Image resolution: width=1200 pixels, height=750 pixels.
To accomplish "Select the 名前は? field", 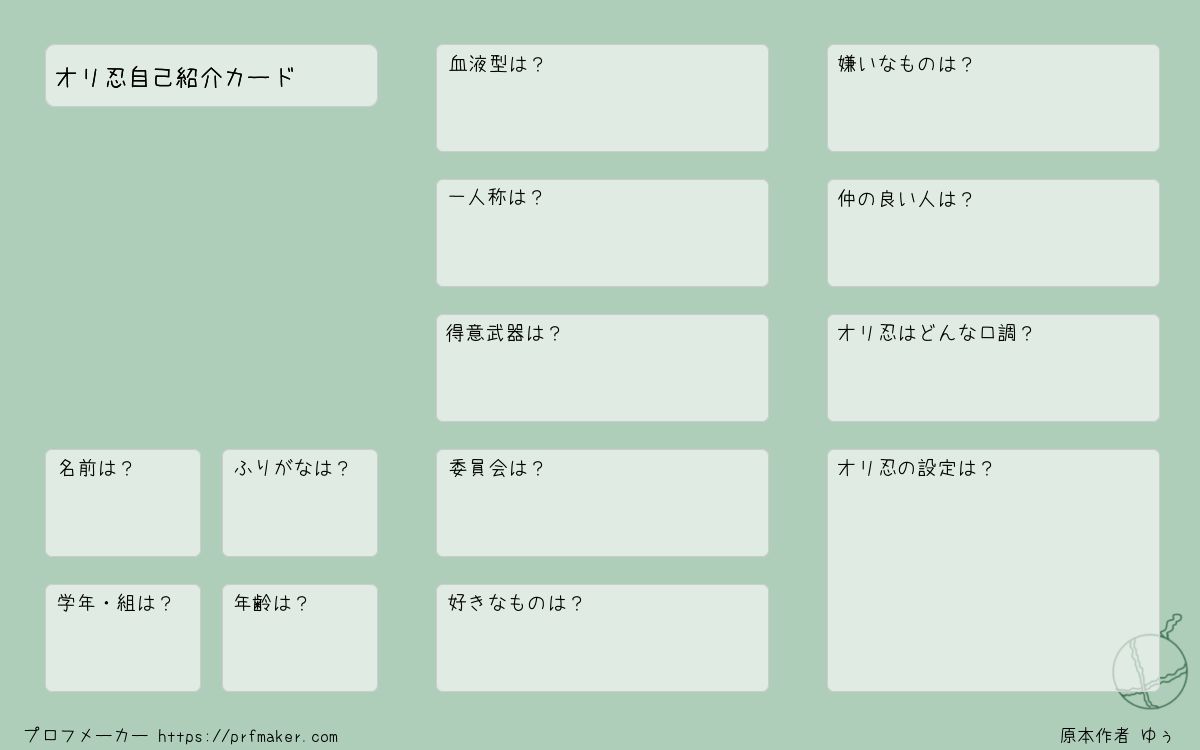I will pos(123,503).
